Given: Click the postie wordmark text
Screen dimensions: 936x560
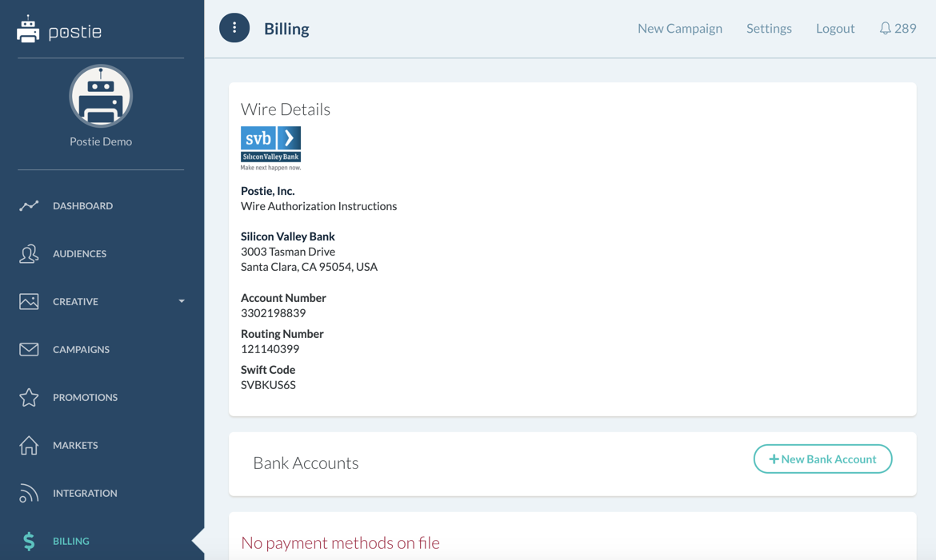Looking at the screenshot, I should tap(75, 32).
